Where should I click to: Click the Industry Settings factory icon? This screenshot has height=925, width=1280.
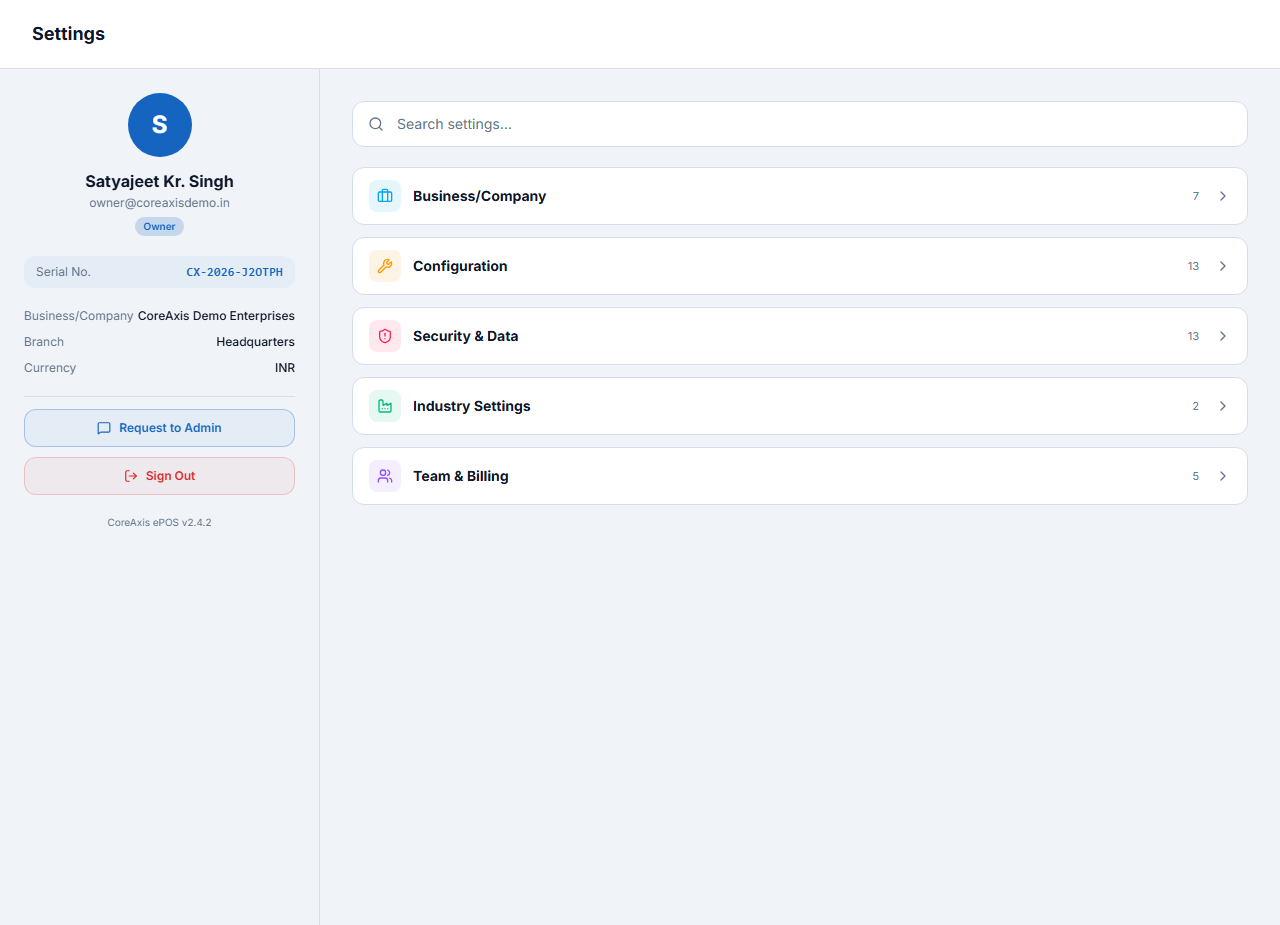tap(385, 406)
